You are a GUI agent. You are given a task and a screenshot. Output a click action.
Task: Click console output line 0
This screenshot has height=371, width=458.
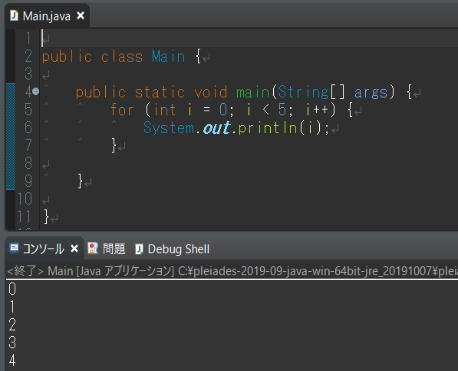pyautogui.click(x=12, y=289)
